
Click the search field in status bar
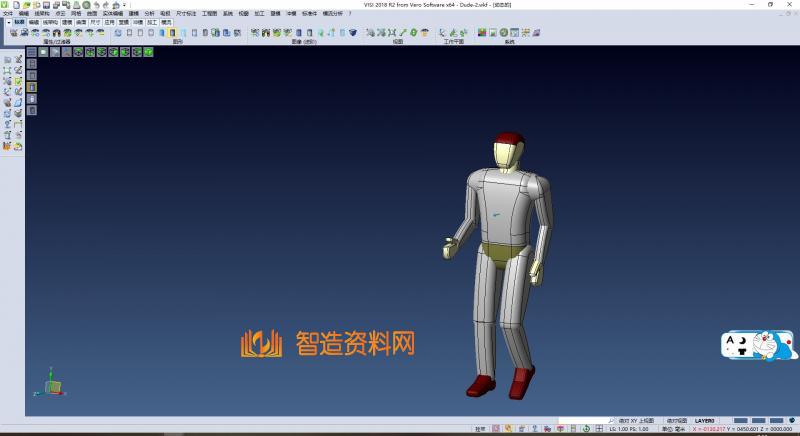click(x=583, y=421)
